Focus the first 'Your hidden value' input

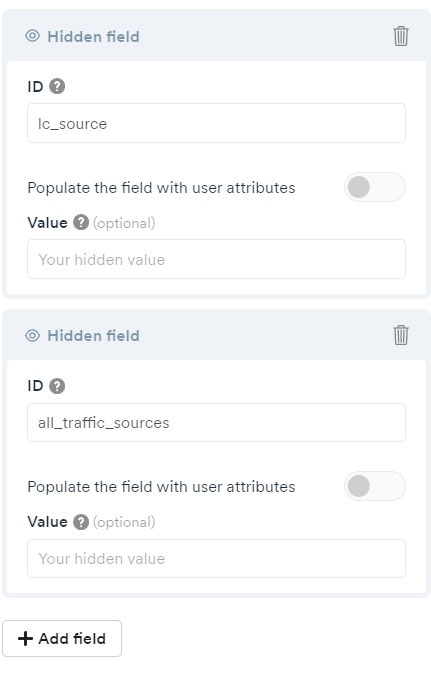tap(216, 259)
